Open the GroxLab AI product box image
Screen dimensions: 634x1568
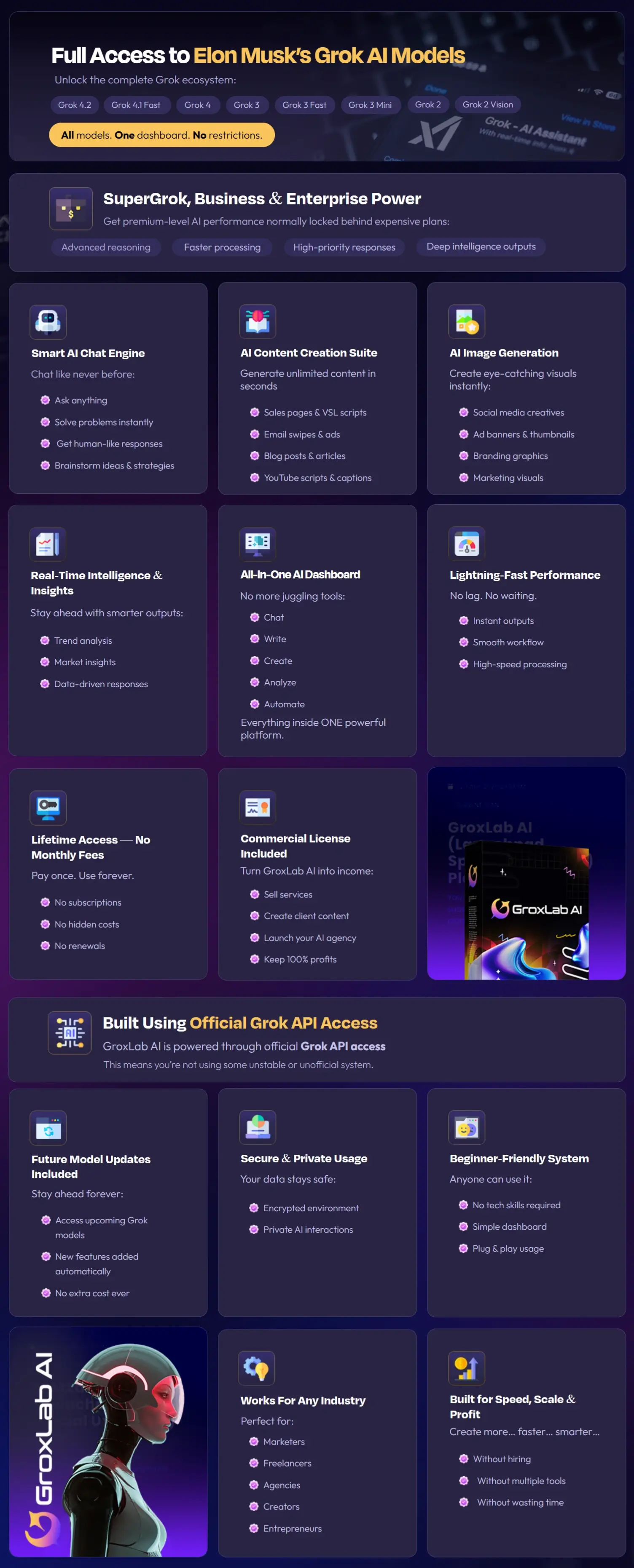click(526, 873)
